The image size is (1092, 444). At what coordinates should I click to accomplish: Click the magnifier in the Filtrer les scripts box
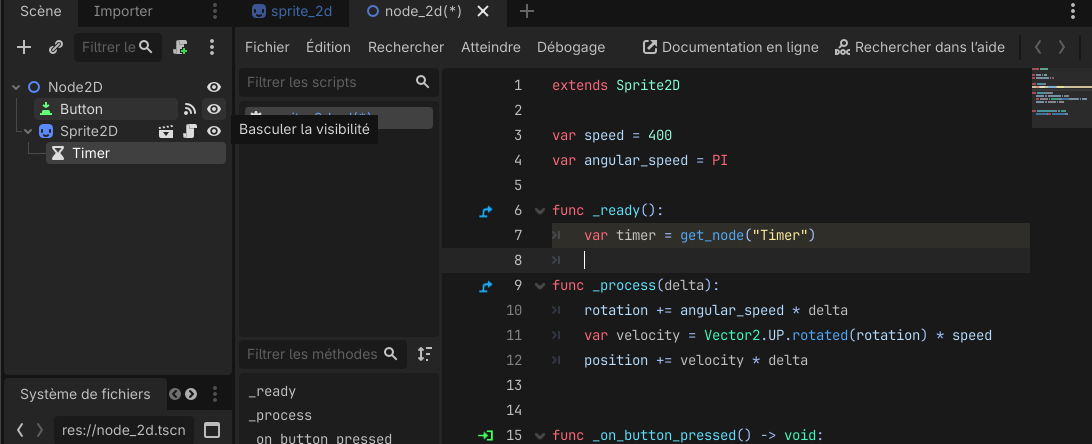[x=423, y=81]
